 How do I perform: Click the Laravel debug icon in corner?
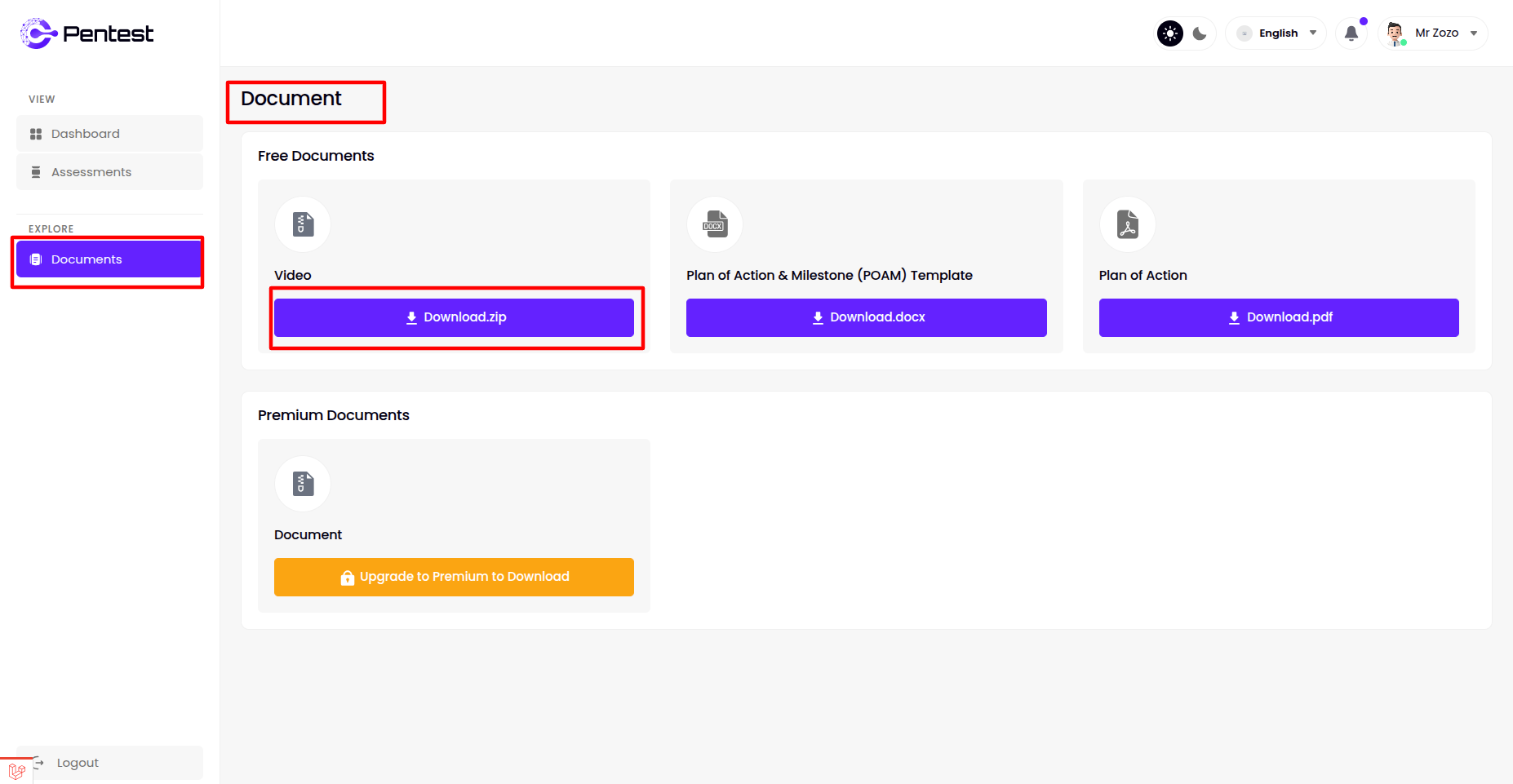[16, 771]
